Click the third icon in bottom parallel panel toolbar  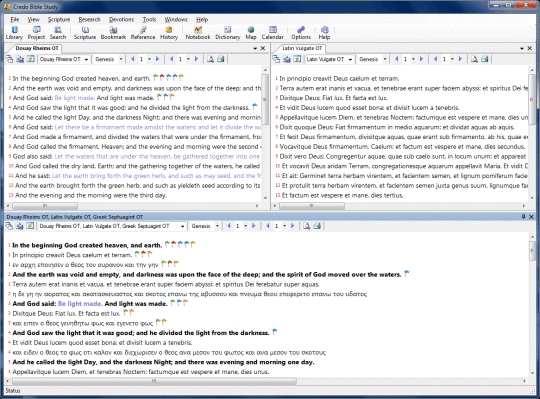pos(30,226)
